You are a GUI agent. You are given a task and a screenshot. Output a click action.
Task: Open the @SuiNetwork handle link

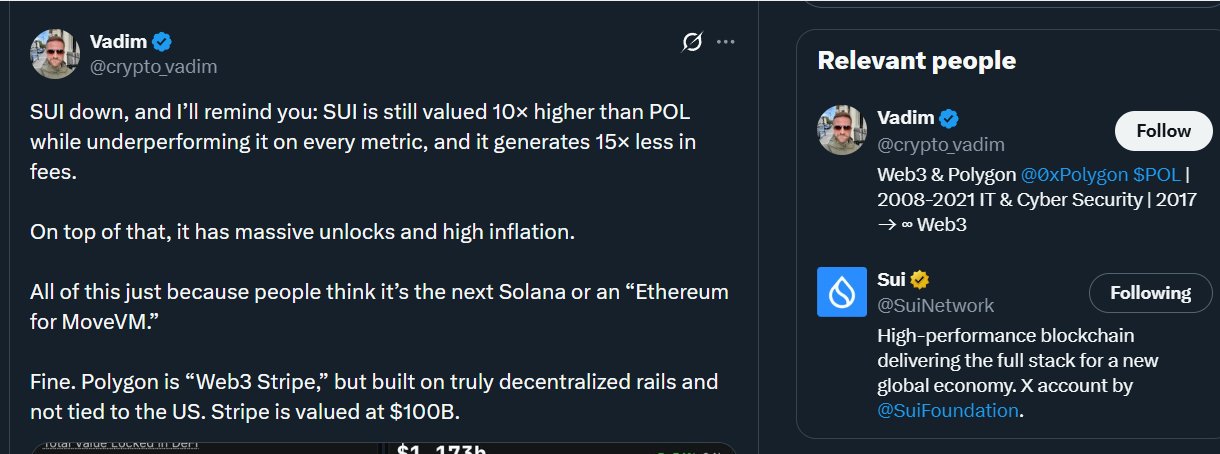[x=935, y=305]
